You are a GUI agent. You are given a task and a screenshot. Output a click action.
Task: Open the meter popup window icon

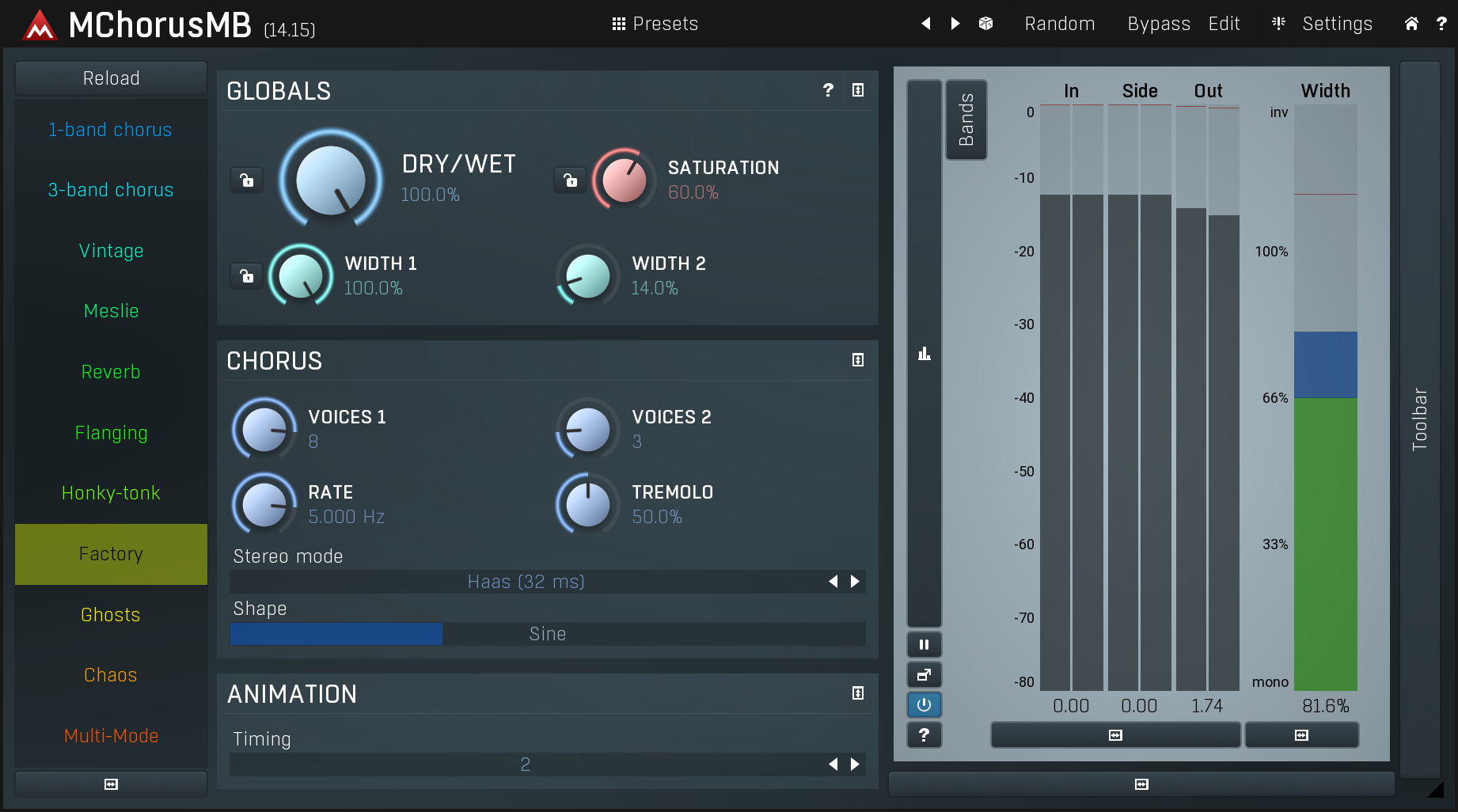pos(924,675)
